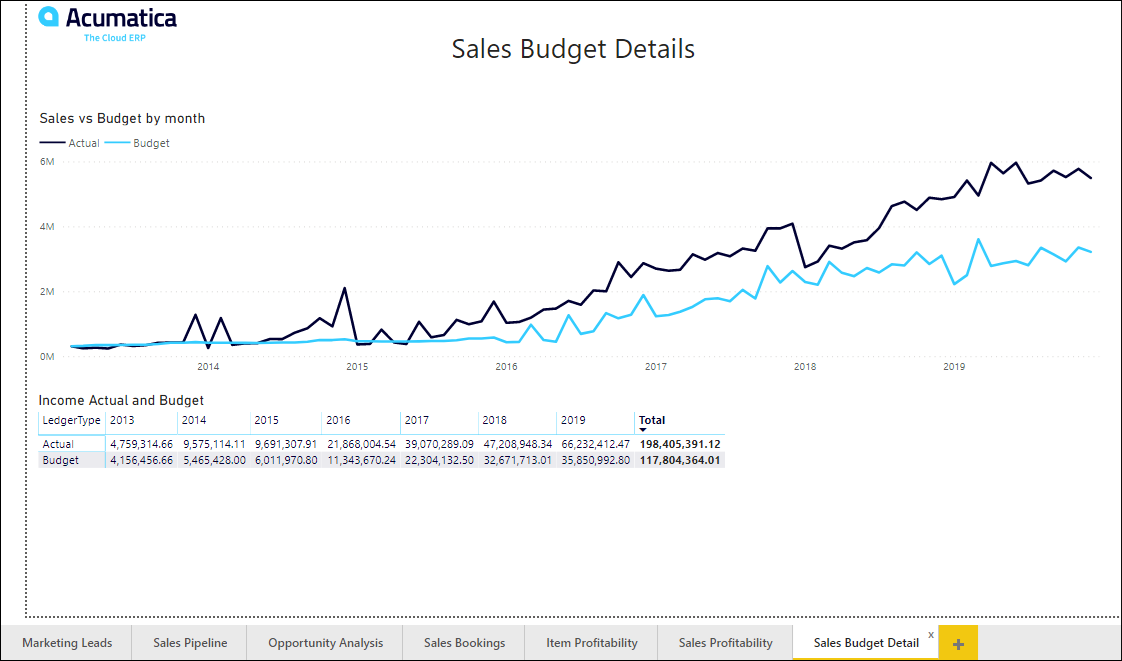
Task: Switch to the Sales Profitability tab
Action: click(725, 643)
